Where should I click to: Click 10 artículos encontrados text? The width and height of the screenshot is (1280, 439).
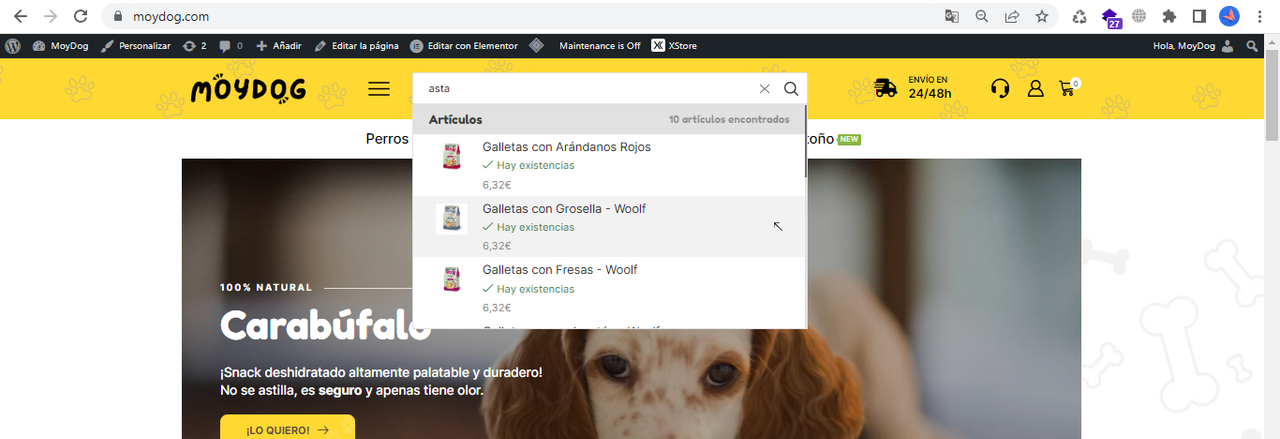729,119
